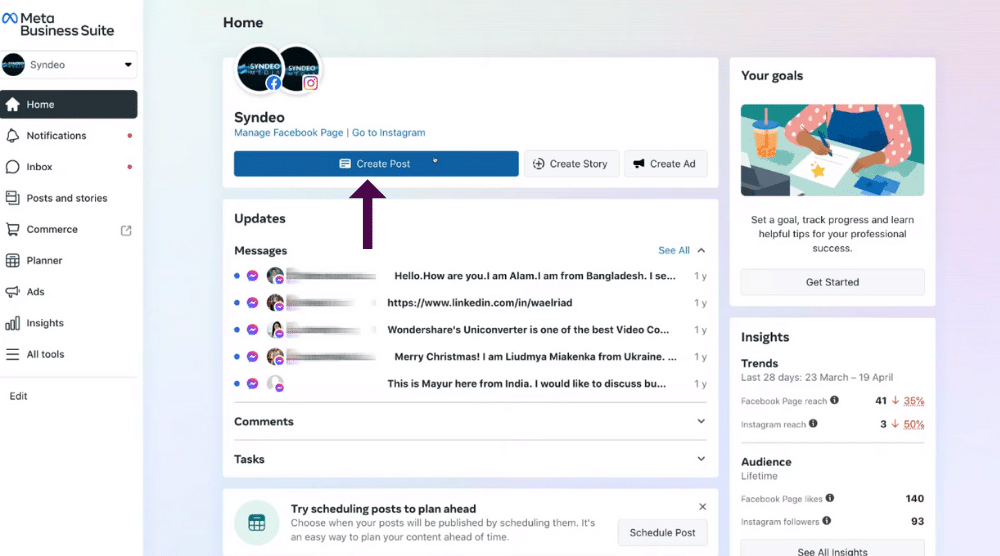This screenshot has width=1000, height=556.
Task: Click See All messages link
Action: (x=673, y=251)
